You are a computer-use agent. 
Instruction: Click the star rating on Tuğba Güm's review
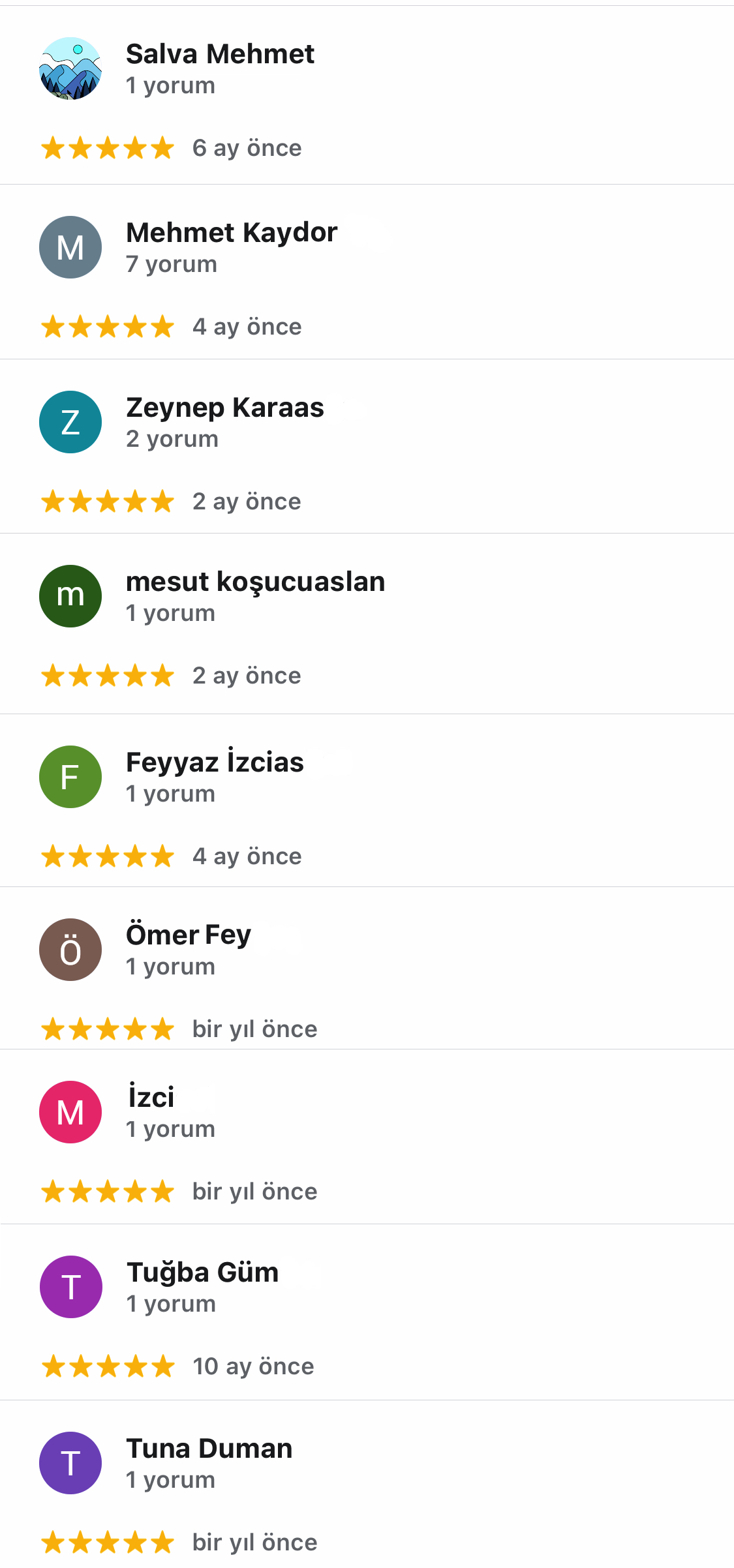(108, 1366)
